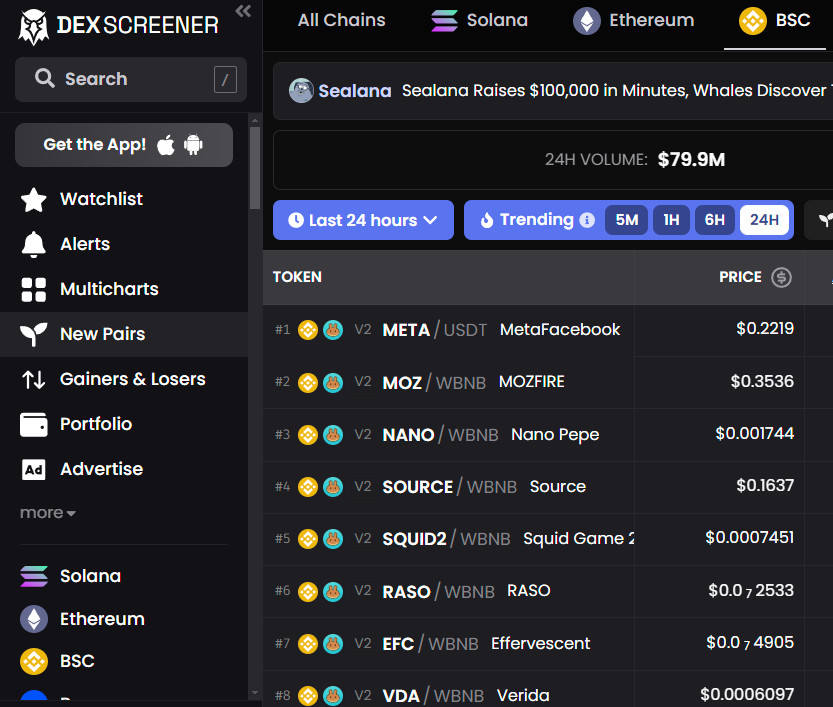Click the 24H volume $79.9M stat
This screenshot has width=833, height=707.
635,159
